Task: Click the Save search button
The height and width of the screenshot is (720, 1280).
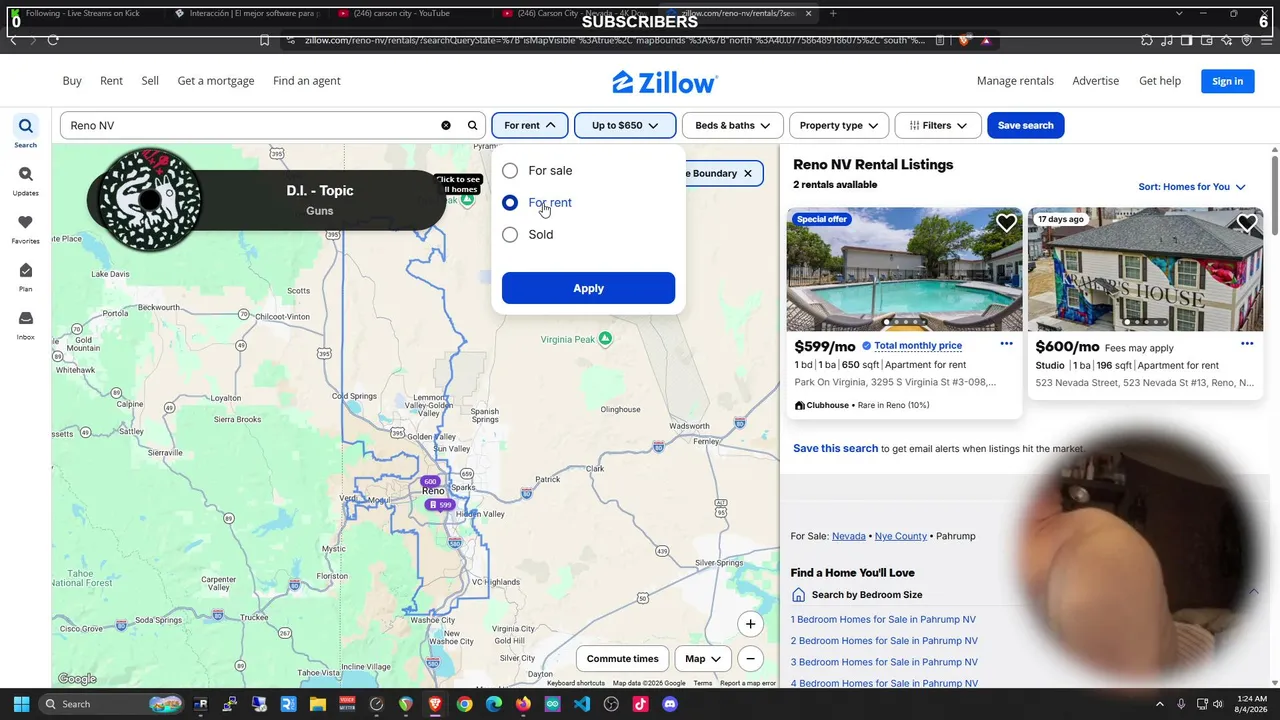Action: point(1025,125)
